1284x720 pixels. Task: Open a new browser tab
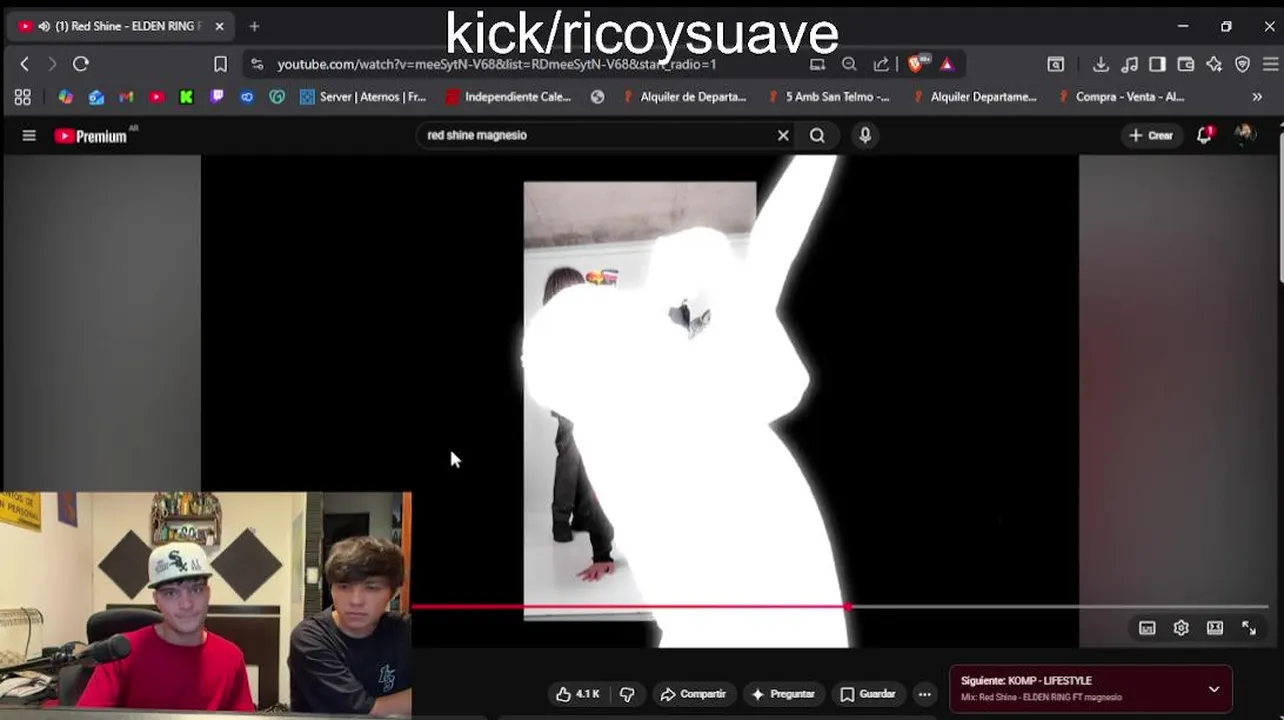tap(254, 26)
